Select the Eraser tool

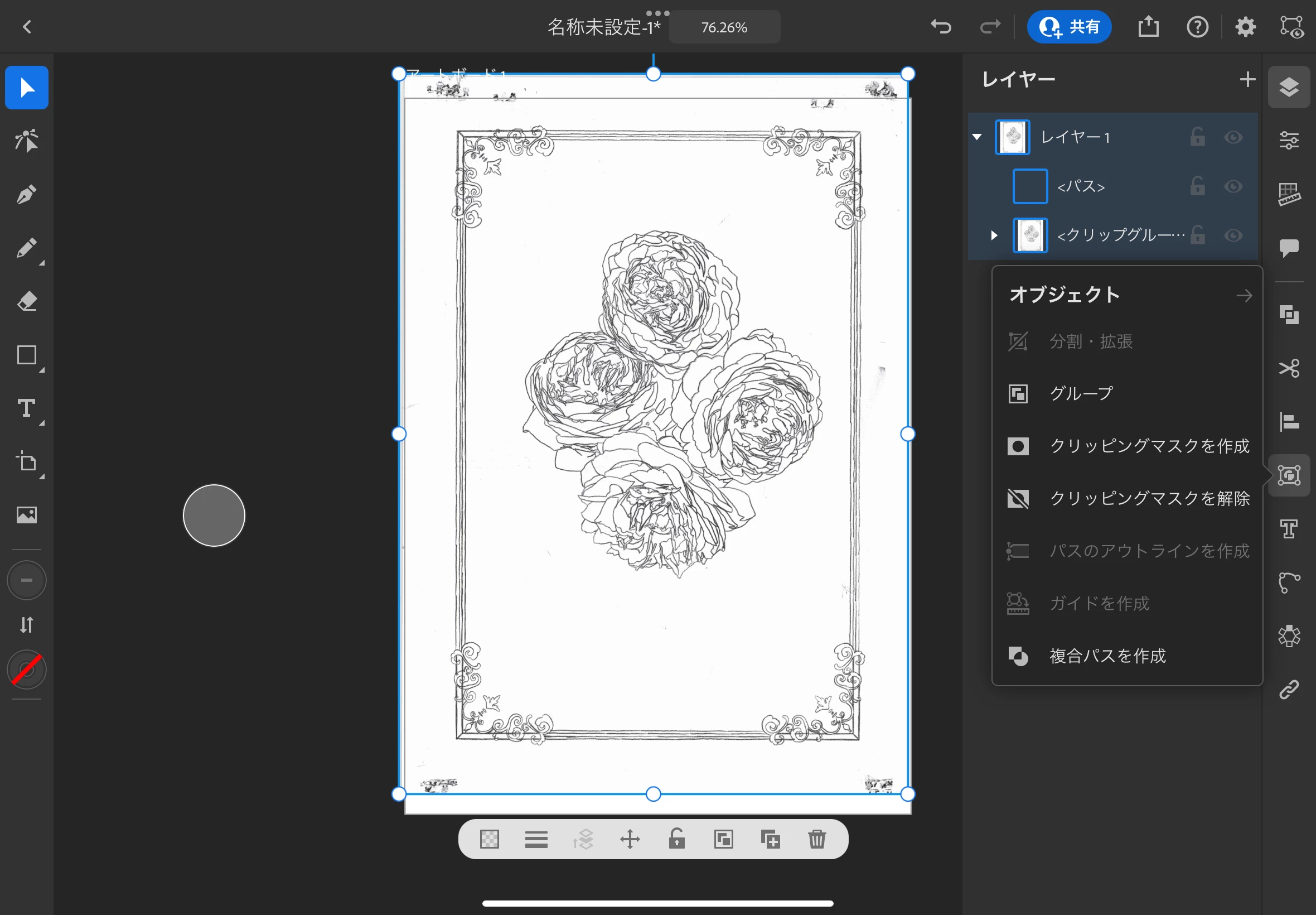26,302
